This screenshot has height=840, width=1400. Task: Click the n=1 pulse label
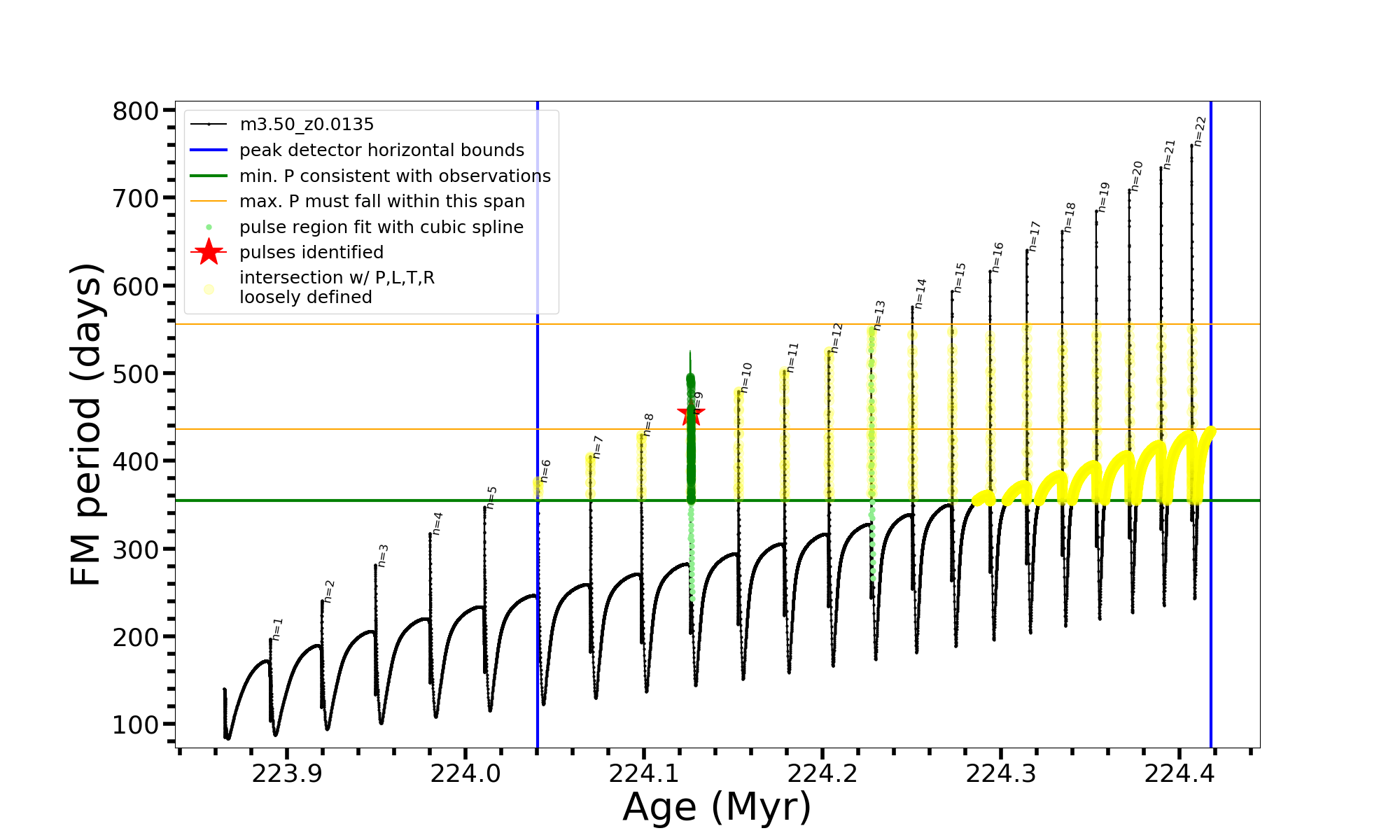[277, 629]
